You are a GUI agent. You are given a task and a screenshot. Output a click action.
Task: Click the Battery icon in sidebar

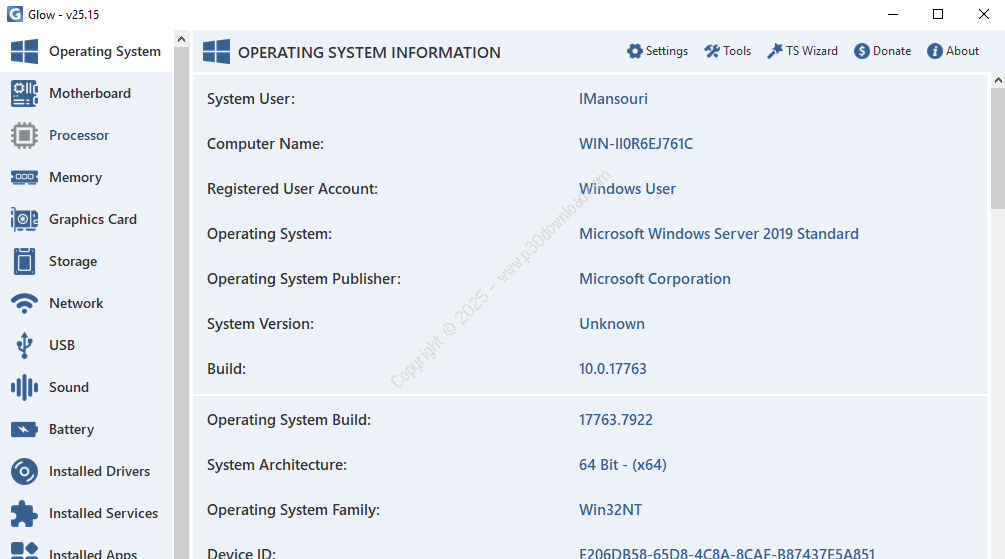click(24, 429)
